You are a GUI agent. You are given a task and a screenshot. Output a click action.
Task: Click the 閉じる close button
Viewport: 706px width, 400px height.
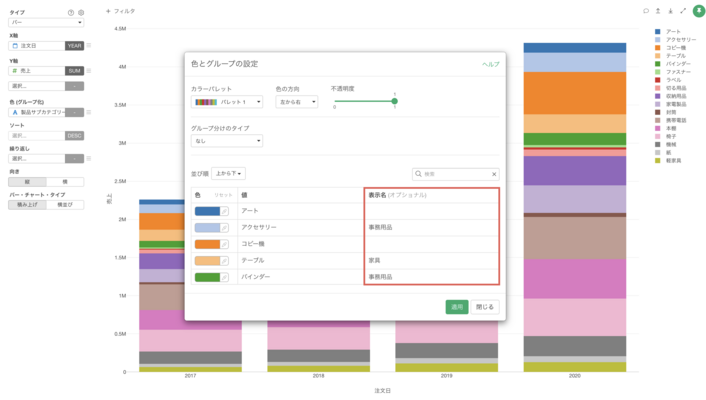point(485,307)
